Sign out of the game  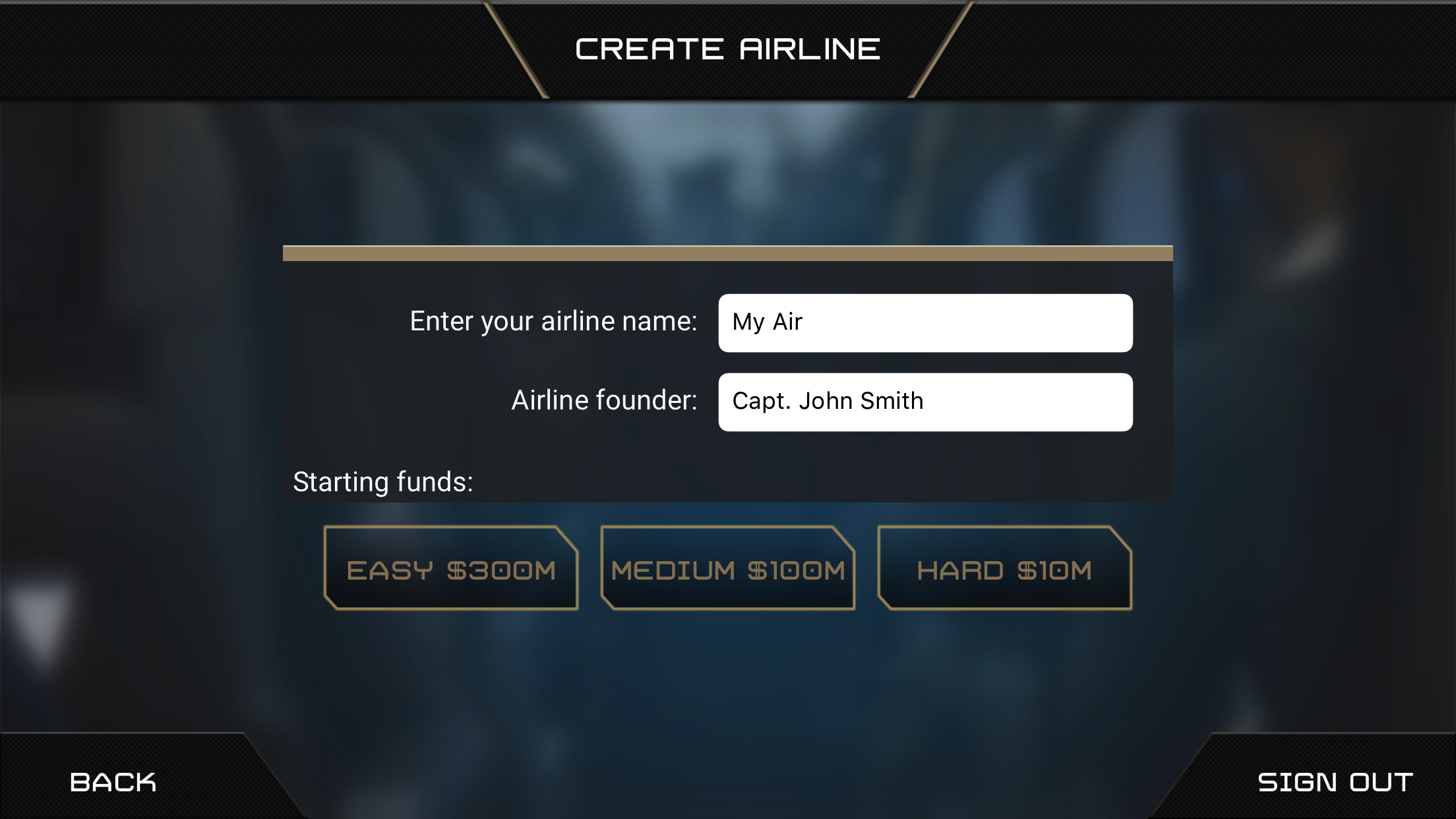point(1335,782)
